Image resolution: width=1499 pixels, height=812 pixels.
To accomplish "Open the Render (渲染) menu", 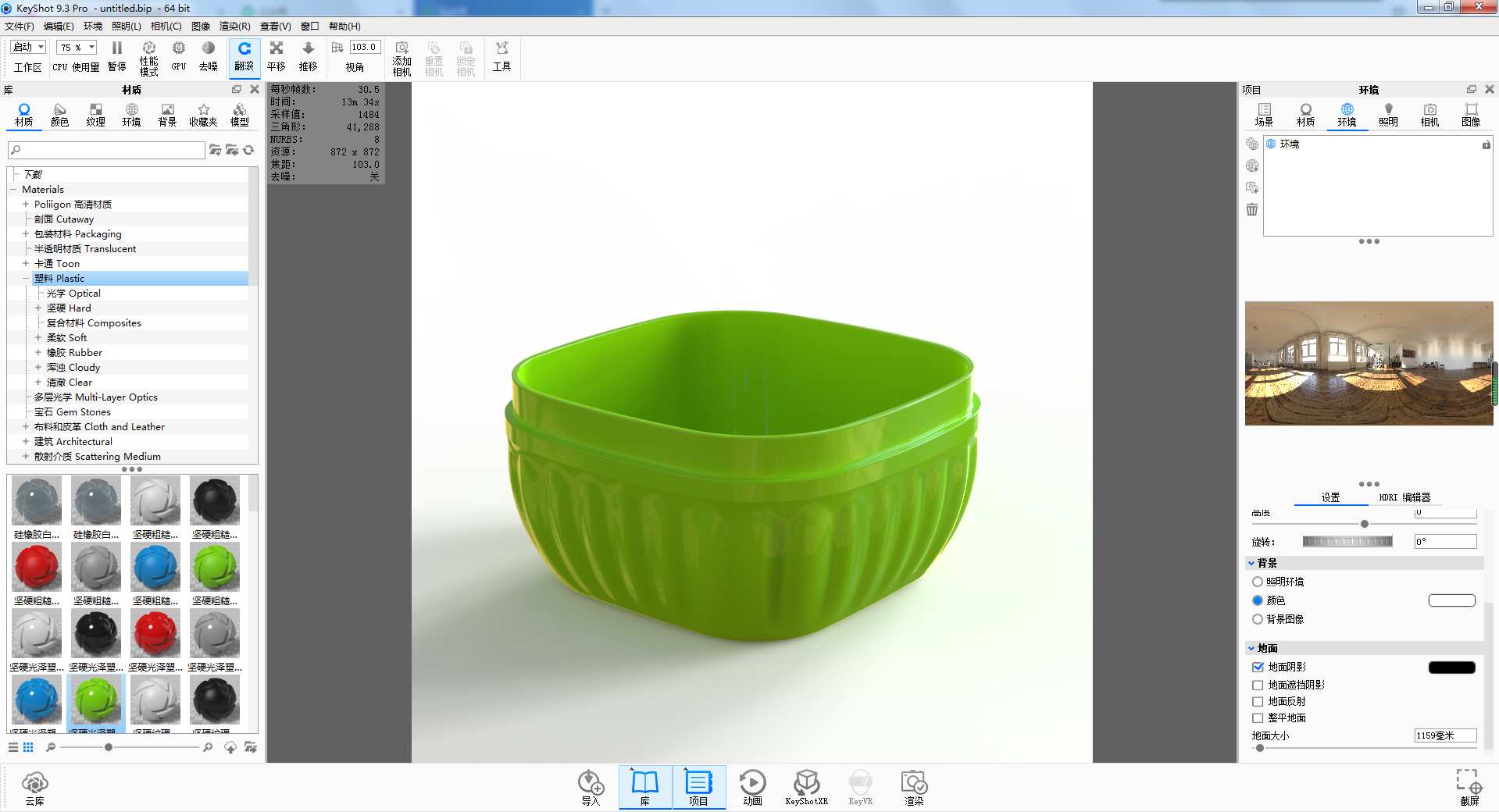I will [x=235, y=27].
